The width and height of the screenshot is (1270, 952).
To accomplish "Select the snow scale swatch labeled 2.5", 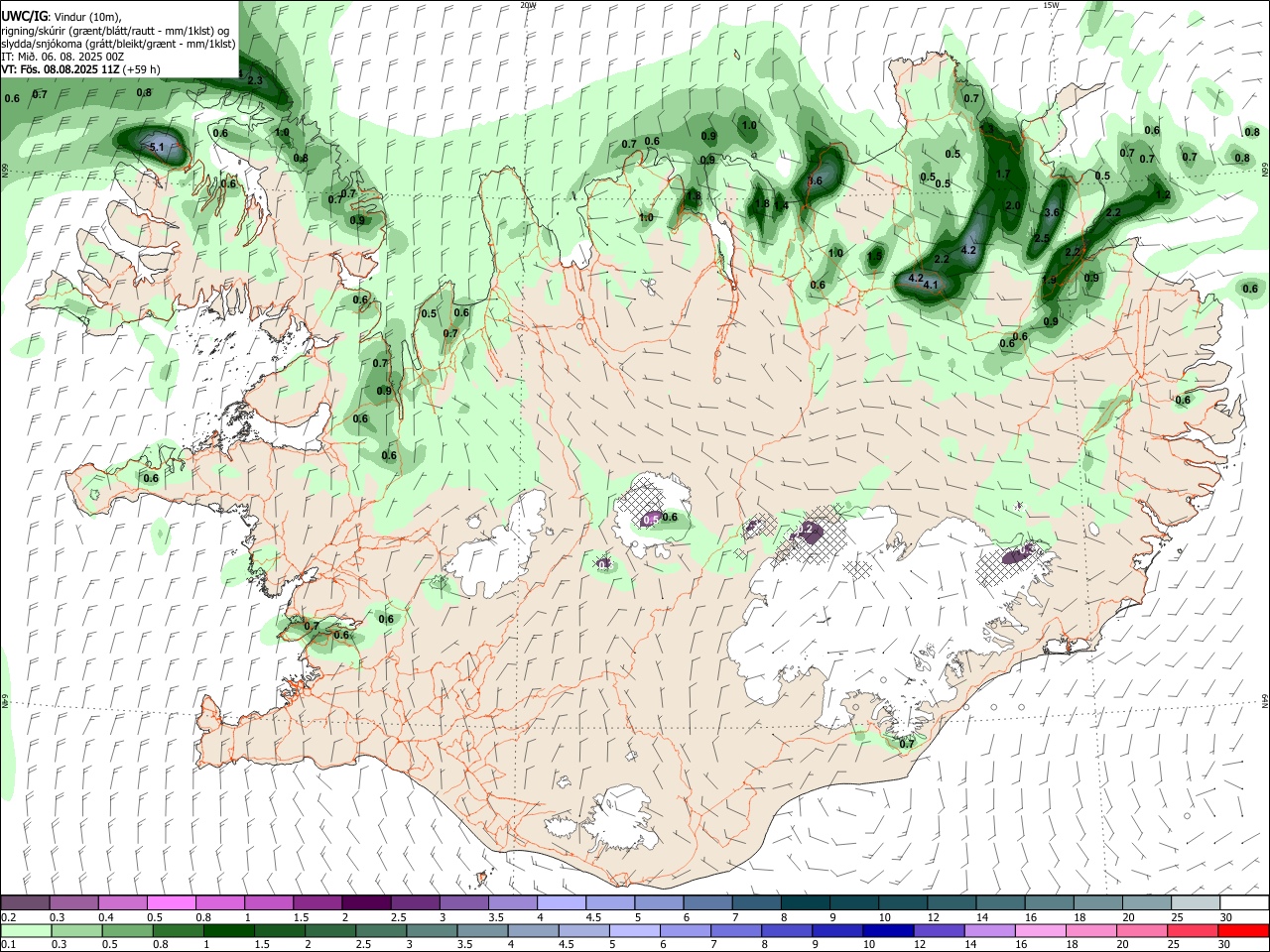I will point(414,903).
